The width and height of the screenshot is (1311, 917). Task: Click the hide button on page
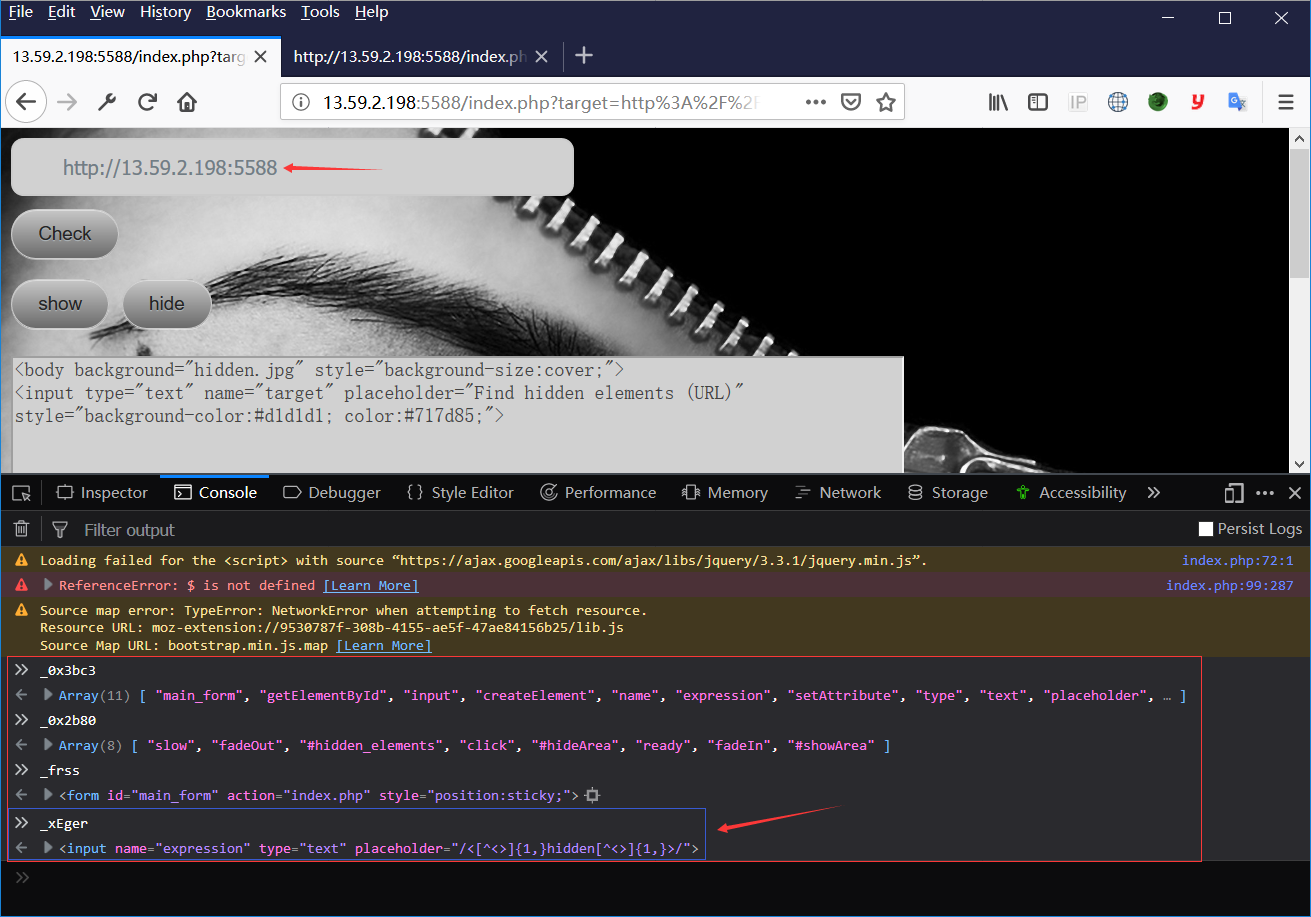point(167,304)
